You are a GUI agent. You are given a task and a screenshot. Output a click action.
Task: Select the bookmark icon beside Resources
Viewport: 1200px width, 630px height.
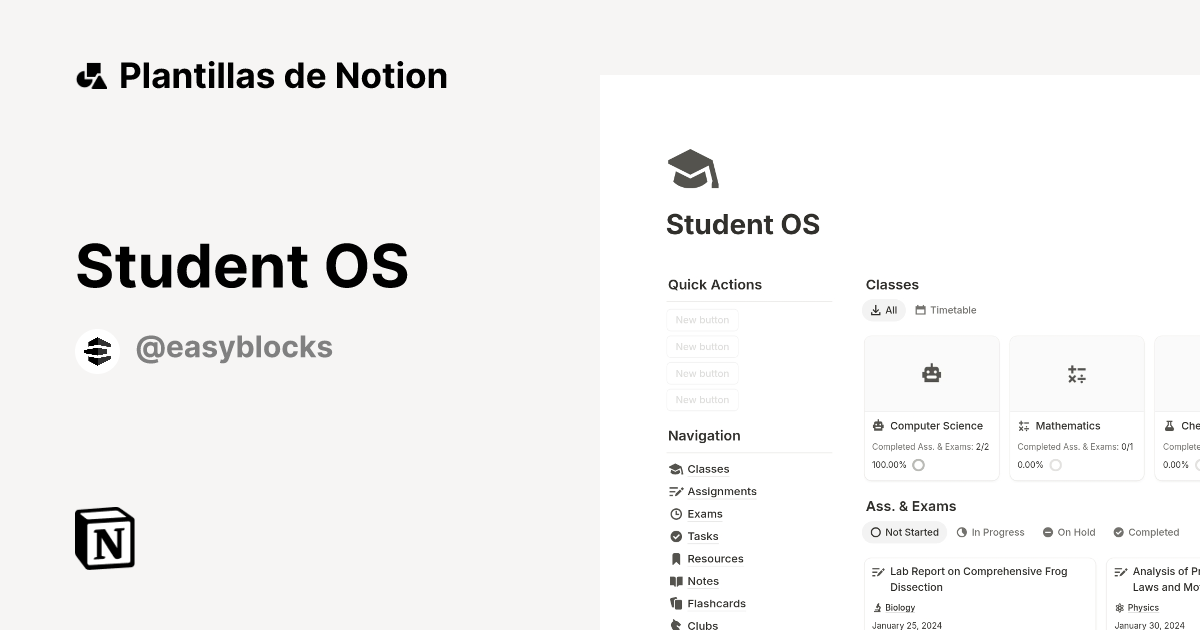pyautogui.click(x=676, y=558)
